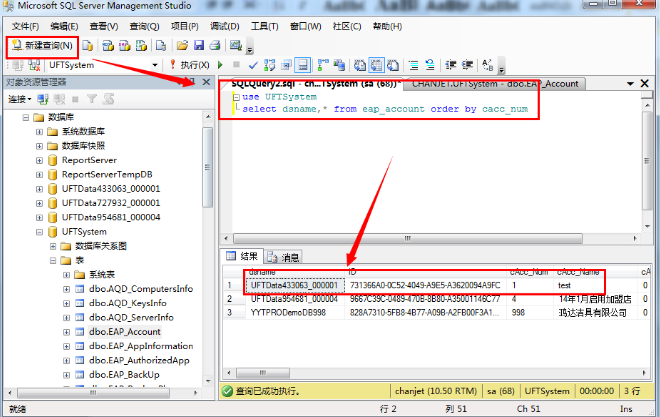Click the Uncomment Lines icon
Image resolution: width=660 pixels, height=417 pixels.
(x=430, y=65)
